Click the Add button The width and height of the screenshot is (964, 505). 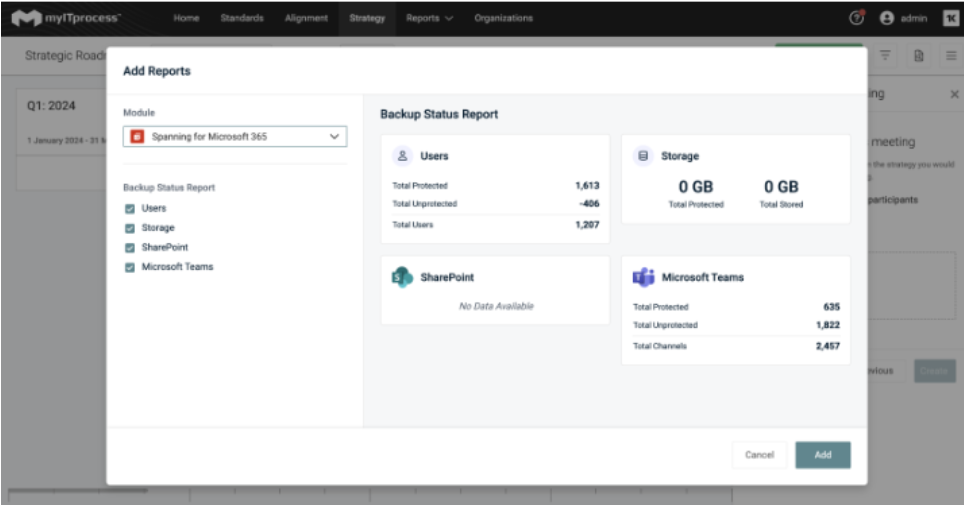click(823, 455)
